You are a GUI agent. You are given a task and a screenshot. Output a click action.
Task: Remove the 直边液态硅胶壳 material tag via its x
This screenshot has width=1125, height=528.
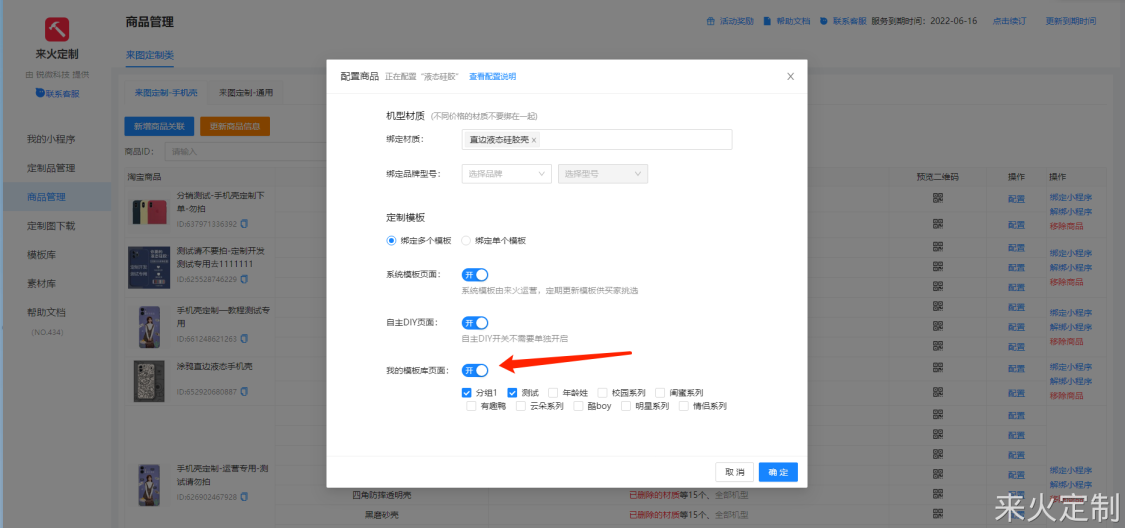(x=534, y=140)
